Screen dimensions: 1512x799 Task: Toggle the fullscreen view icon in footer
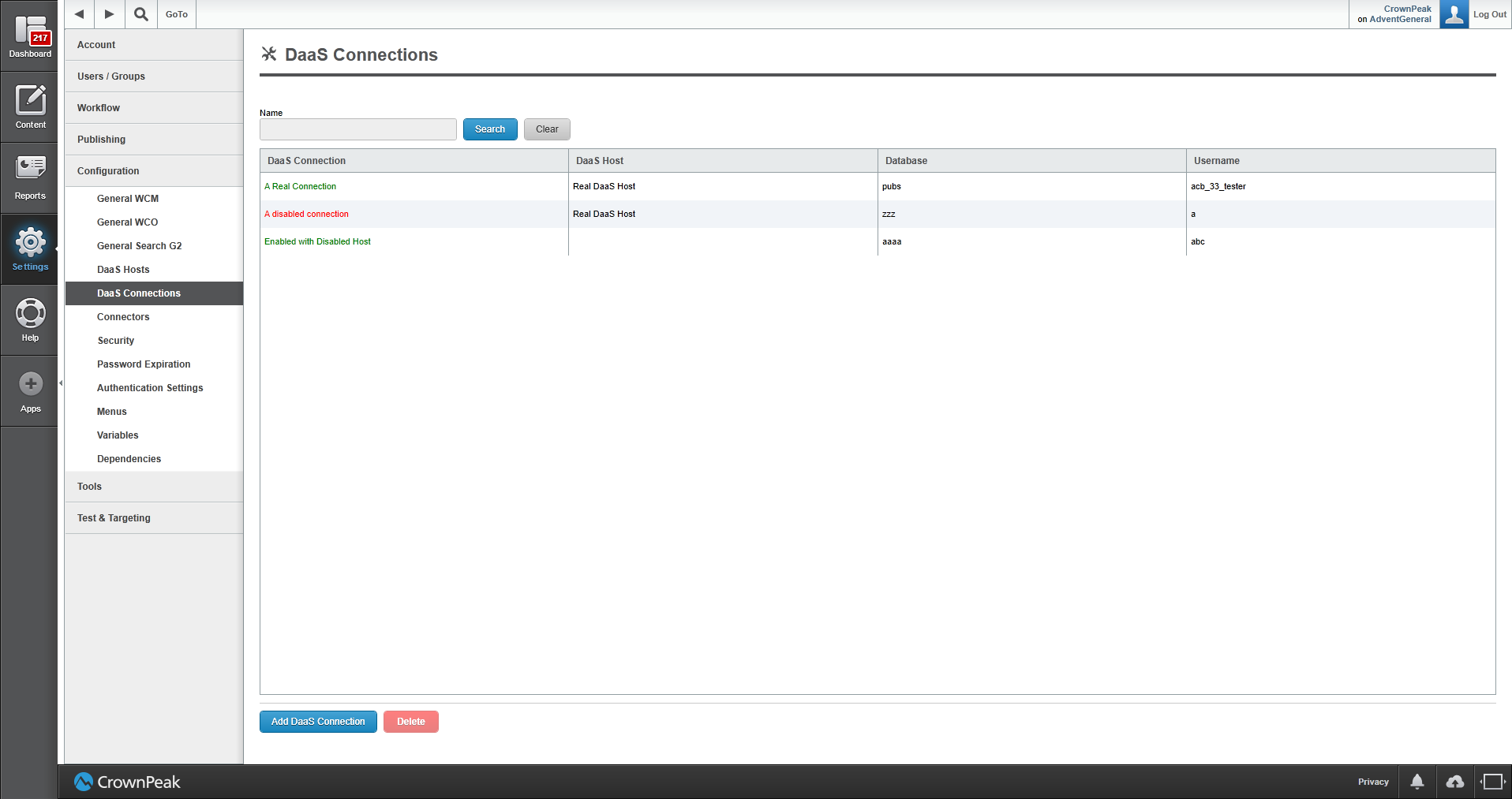(1492, 782)
